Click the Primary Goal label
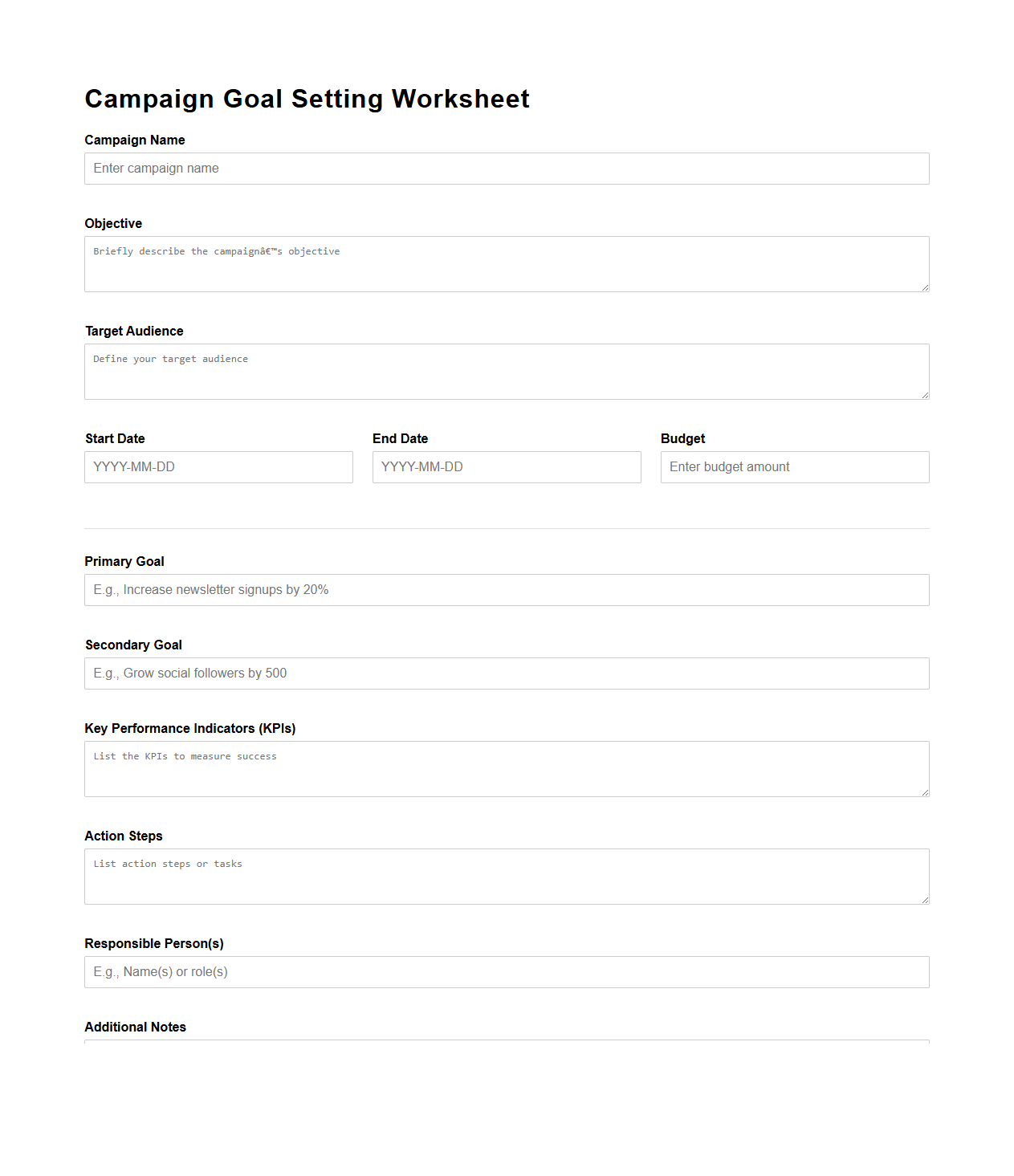The width and height of the screenshot is (1014, 1176). 124,561
